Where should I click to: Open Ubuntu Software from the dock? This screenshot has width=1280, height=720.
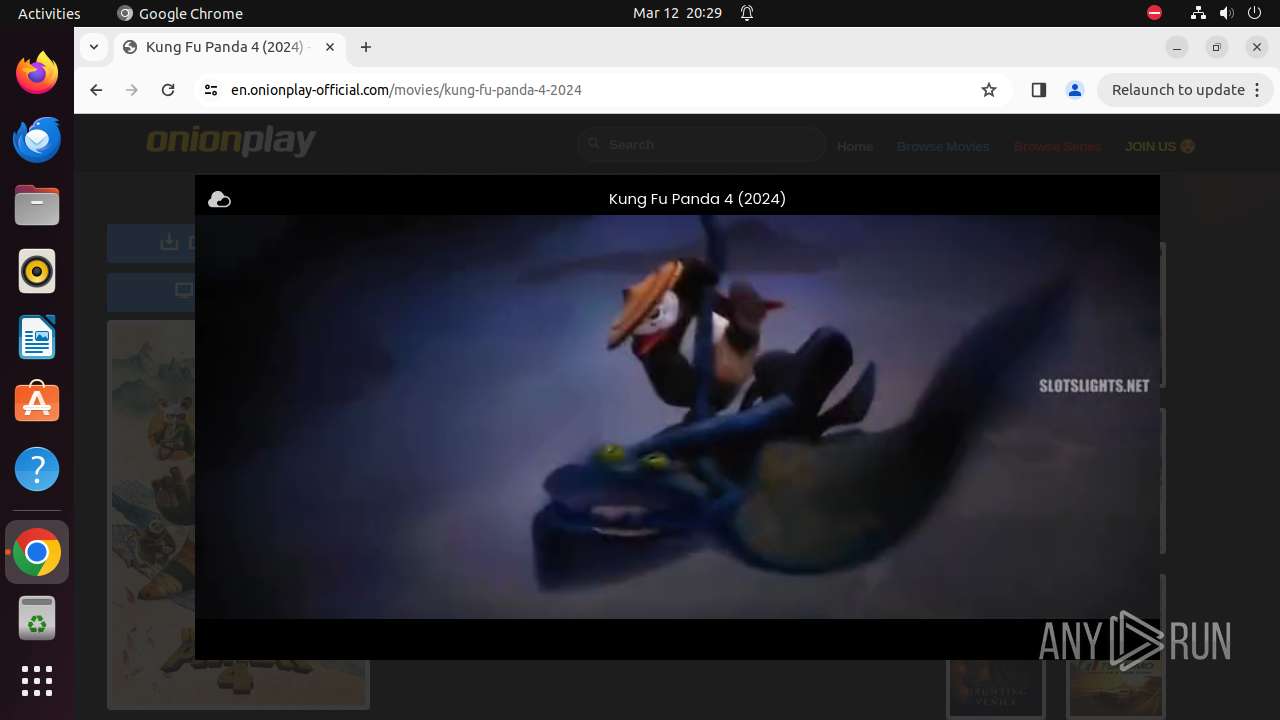(37, 403)
